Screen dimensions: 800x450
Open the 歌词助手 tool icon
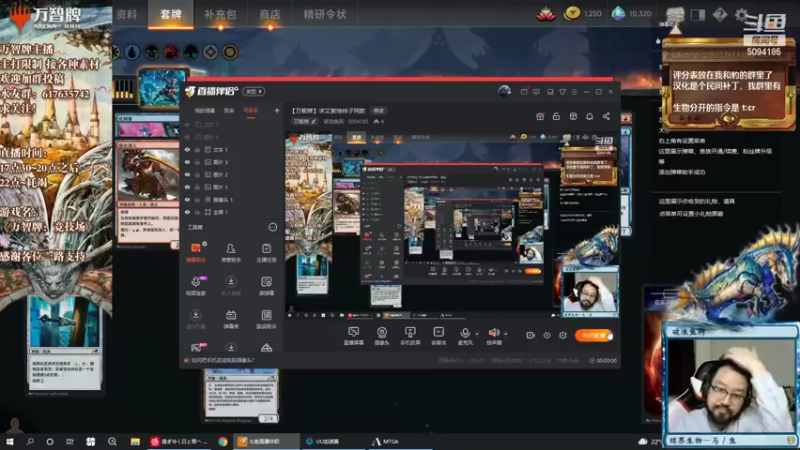(x=266, y=318)
